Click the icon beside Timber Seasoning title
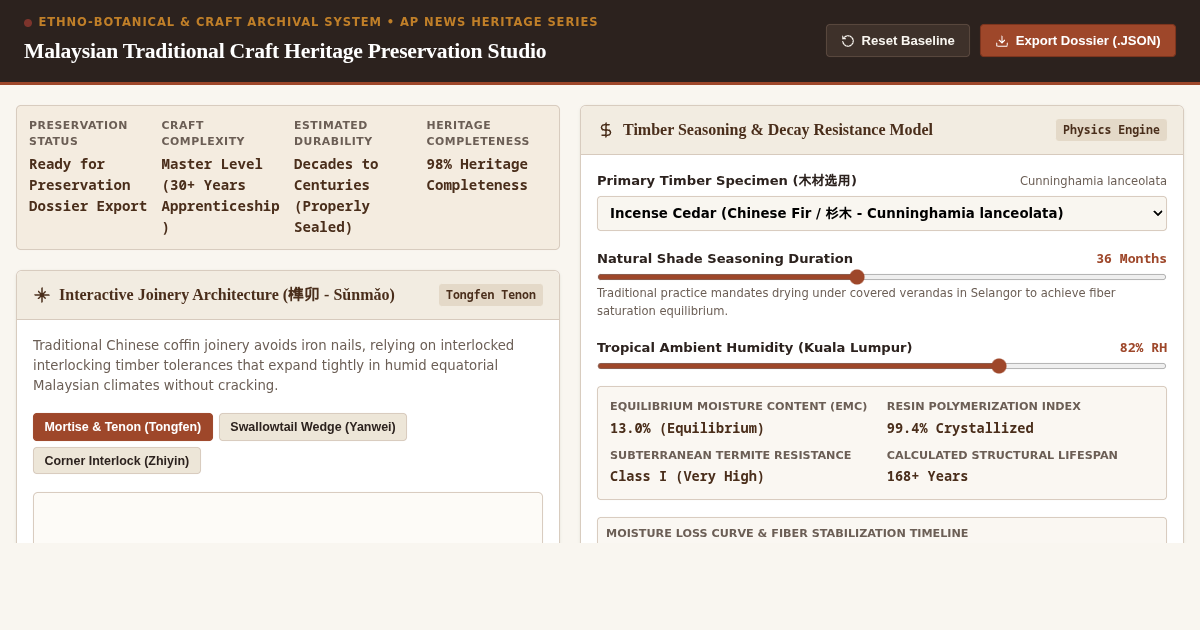The height and width of the screenshot is (630, 1200). tap(606, 130)
